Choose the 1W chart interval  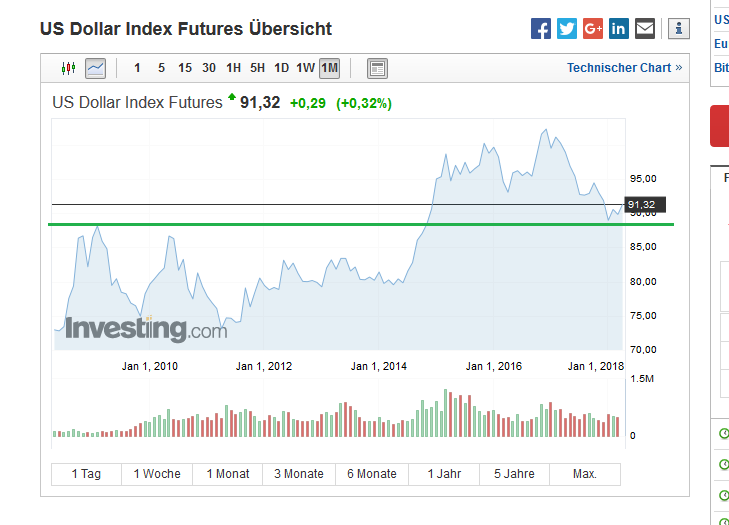[306, 68]
